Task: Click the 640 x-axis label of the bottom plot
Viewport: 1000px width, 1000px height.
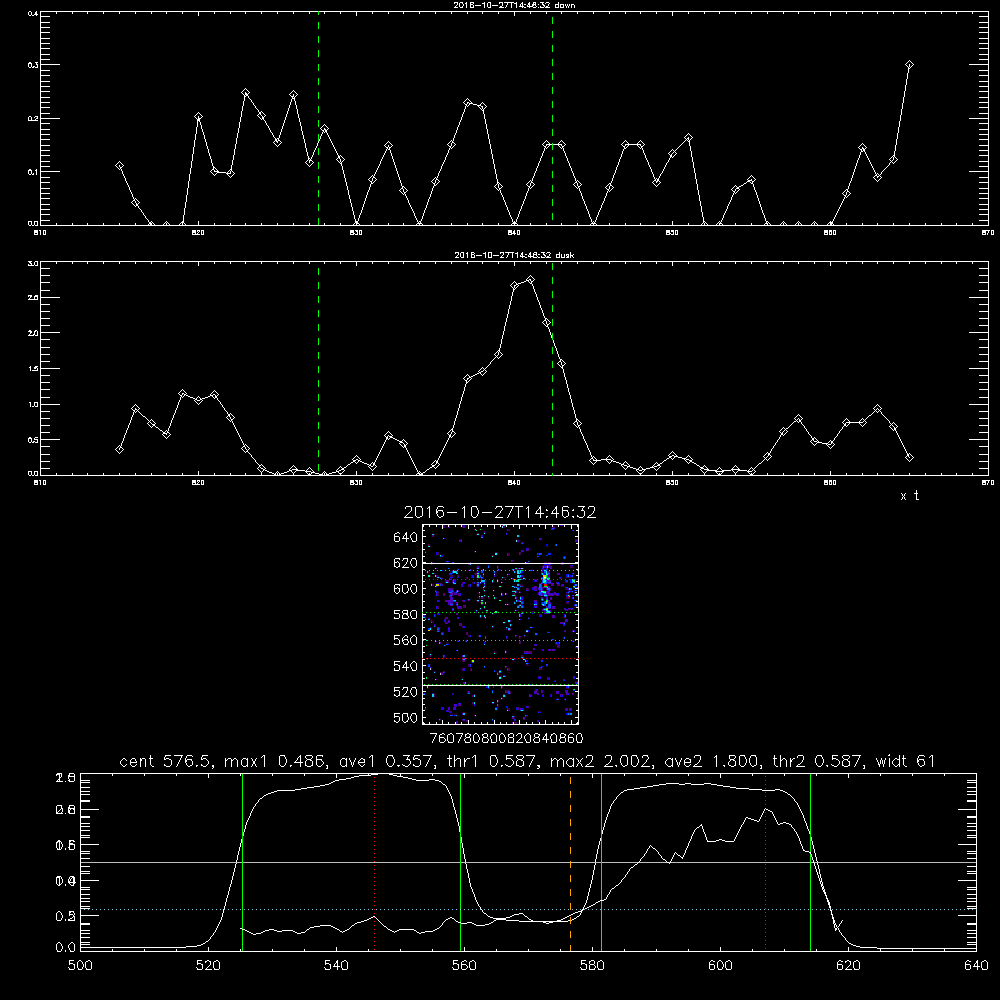Action: click(976, 966)
